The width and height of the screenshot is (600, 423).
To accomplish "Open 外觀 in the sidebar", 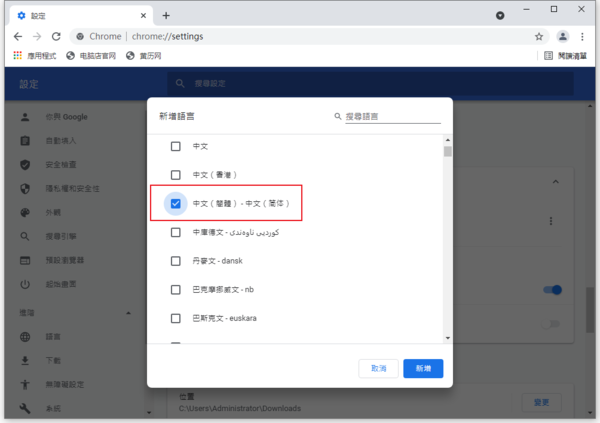I will [53, 213].
